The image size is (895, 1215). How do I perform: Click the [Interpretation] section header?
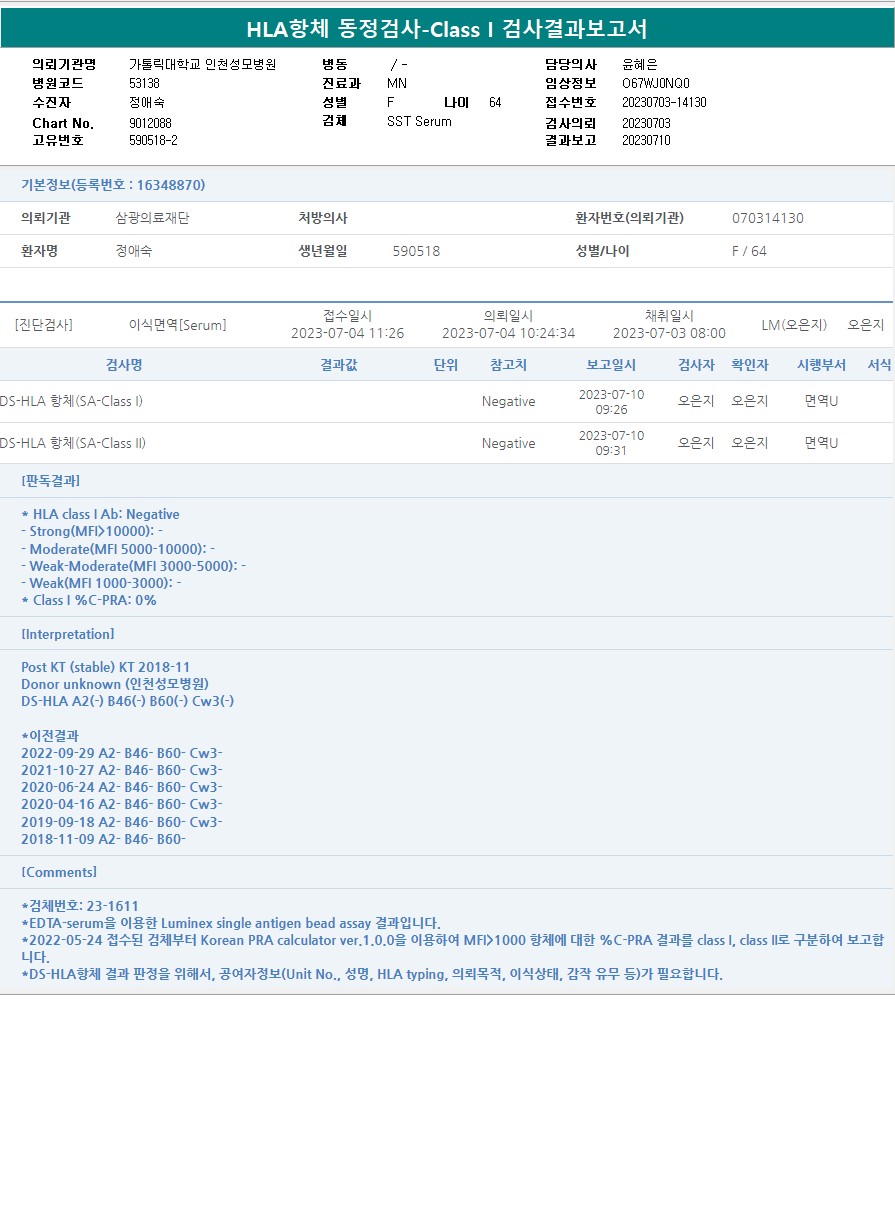[68, 634]
